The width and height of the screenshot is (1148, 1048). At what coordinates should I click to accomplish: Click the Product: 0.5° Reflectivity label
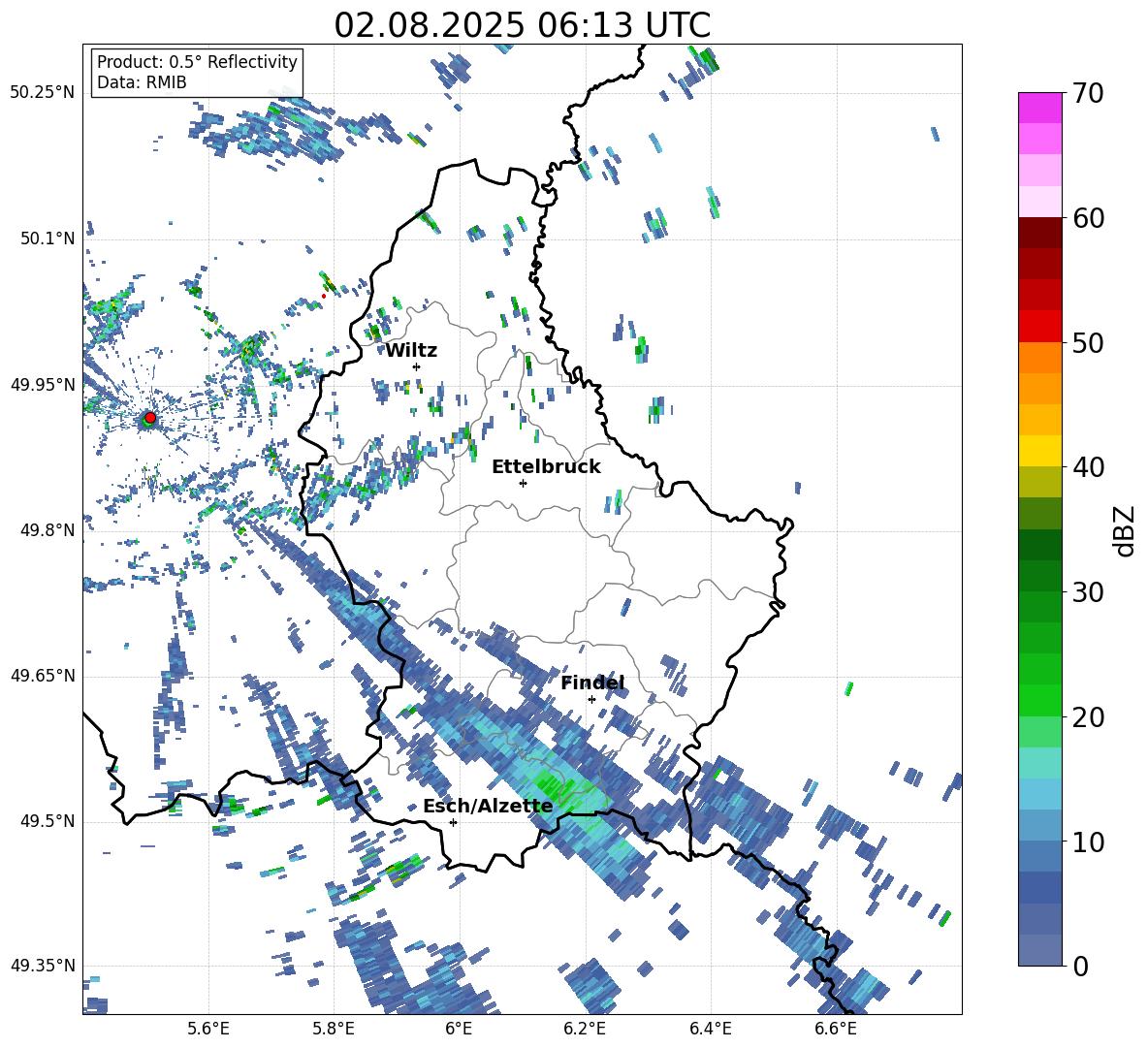197,62
